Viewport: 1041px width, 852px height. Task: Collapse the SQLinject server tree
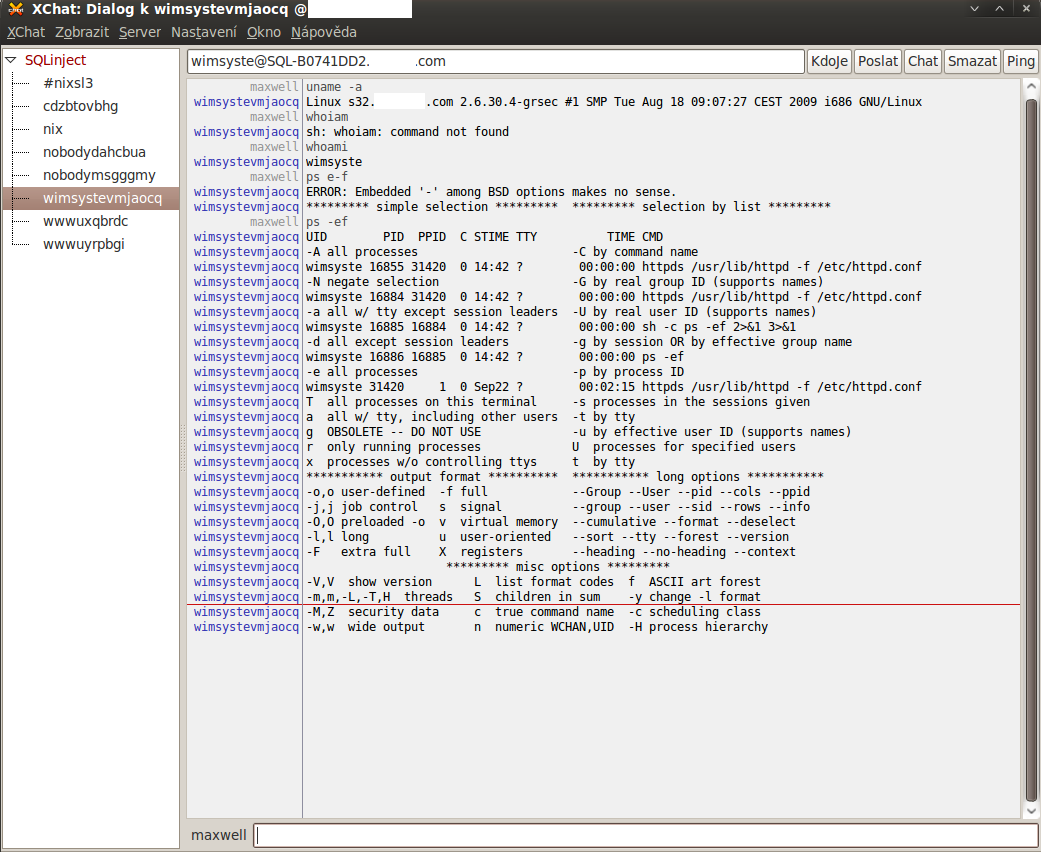pos(10,60)
